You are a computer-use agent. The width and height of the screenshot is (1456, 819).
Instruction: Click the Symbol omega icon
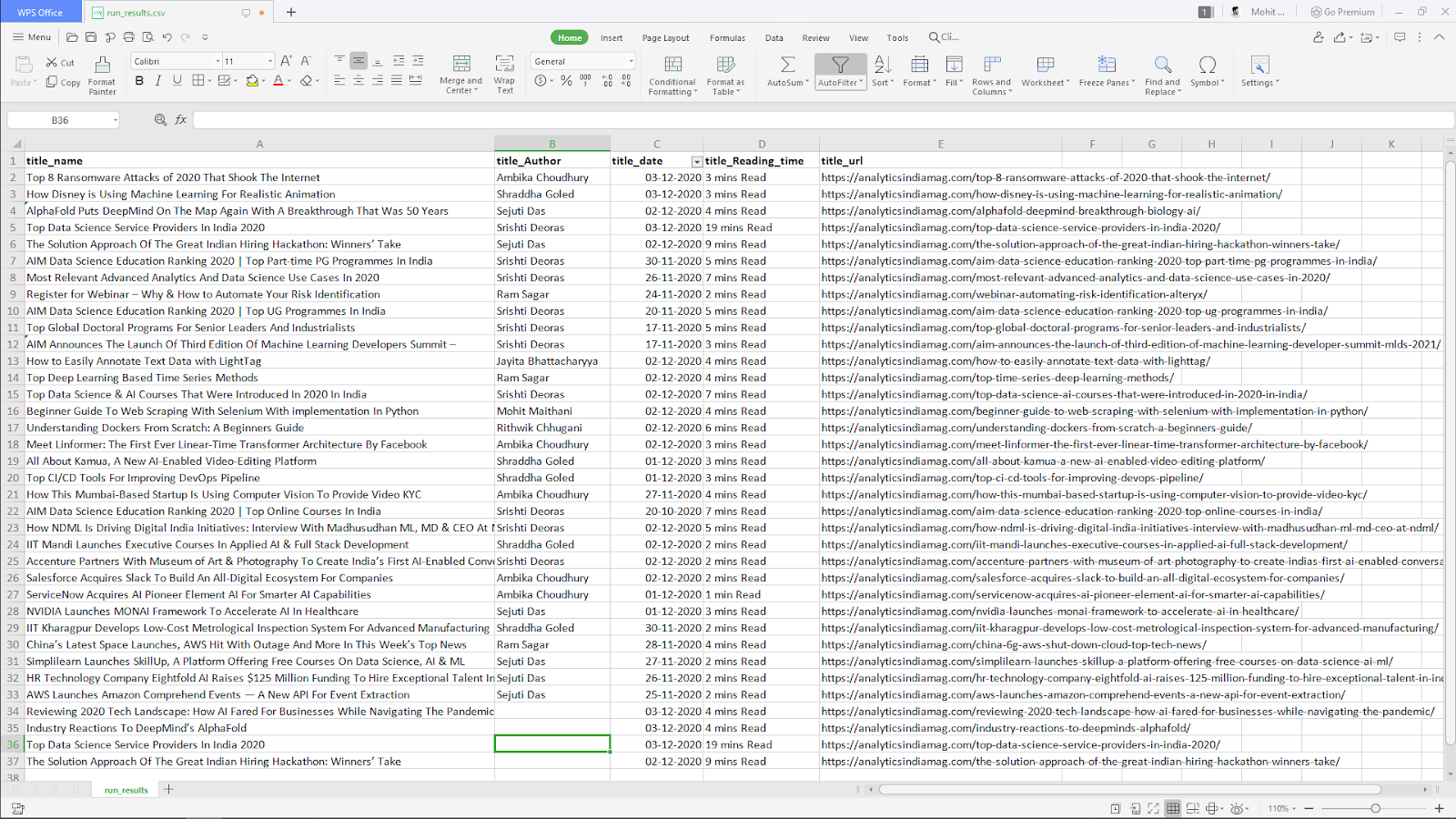coord(1208,65)
